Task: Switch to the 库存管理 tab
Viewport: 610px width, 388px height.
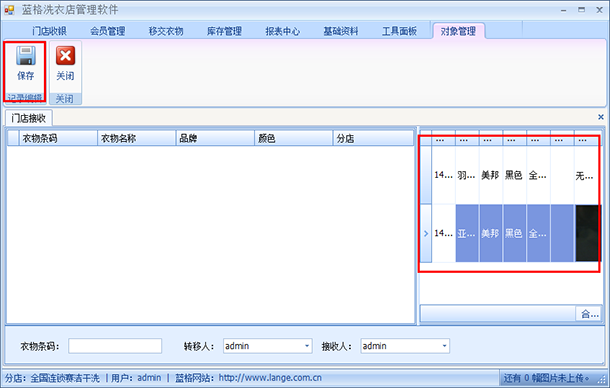Action: click(x=224, y=31)
